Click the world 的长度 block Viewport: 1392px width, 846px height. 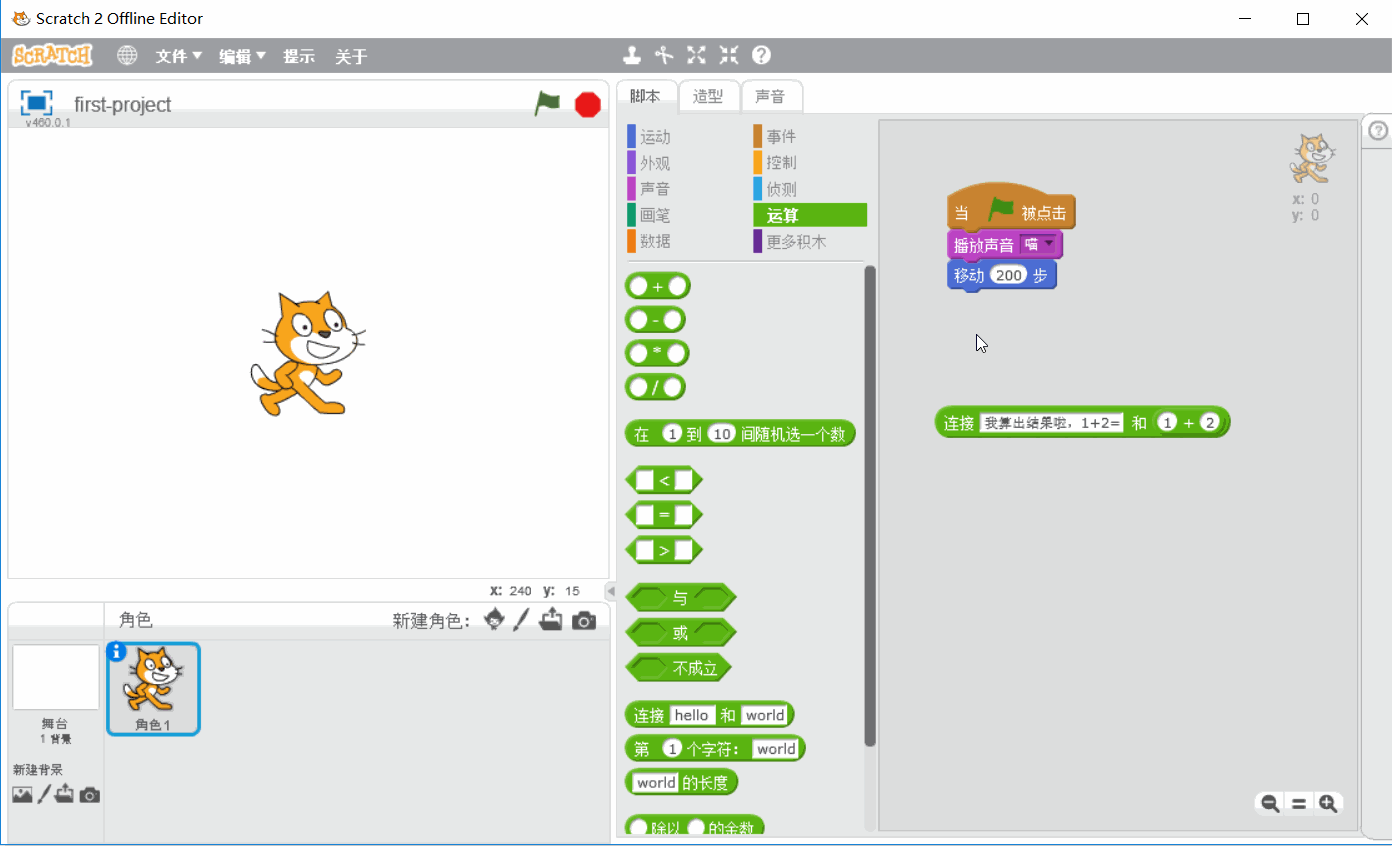[681, 782]
